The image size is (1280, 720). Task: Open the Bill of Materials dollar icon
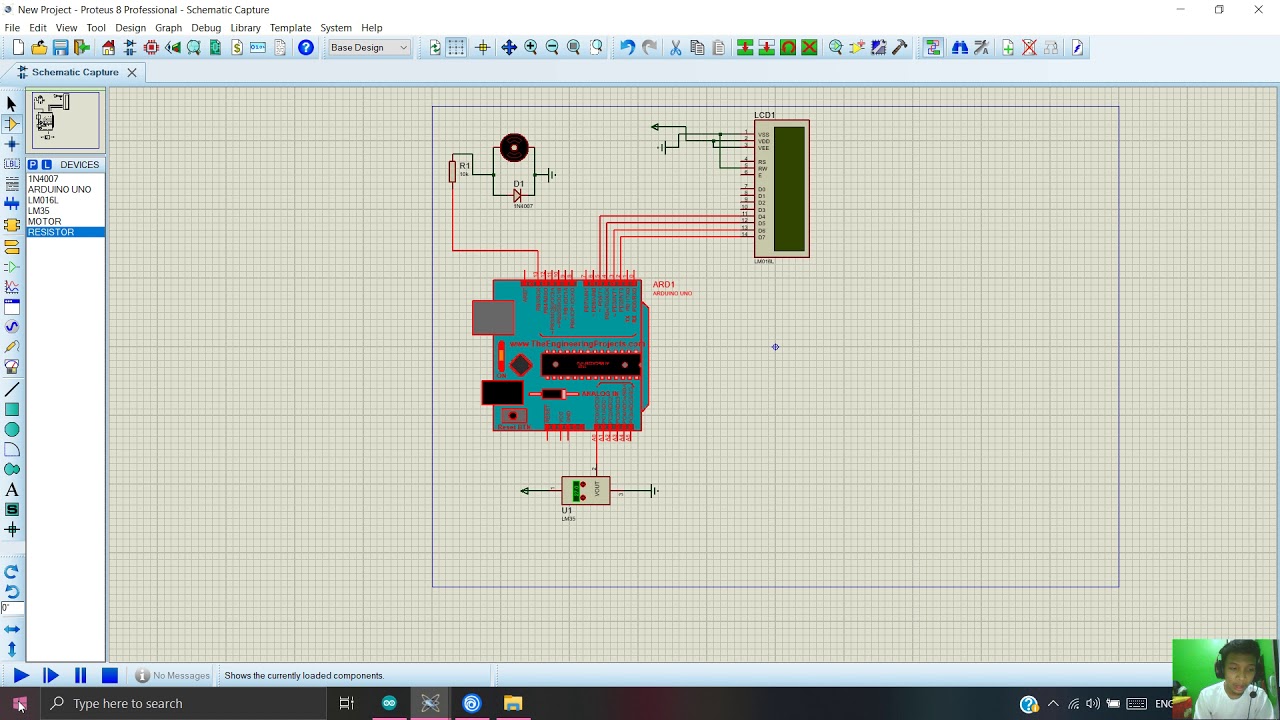237,48
